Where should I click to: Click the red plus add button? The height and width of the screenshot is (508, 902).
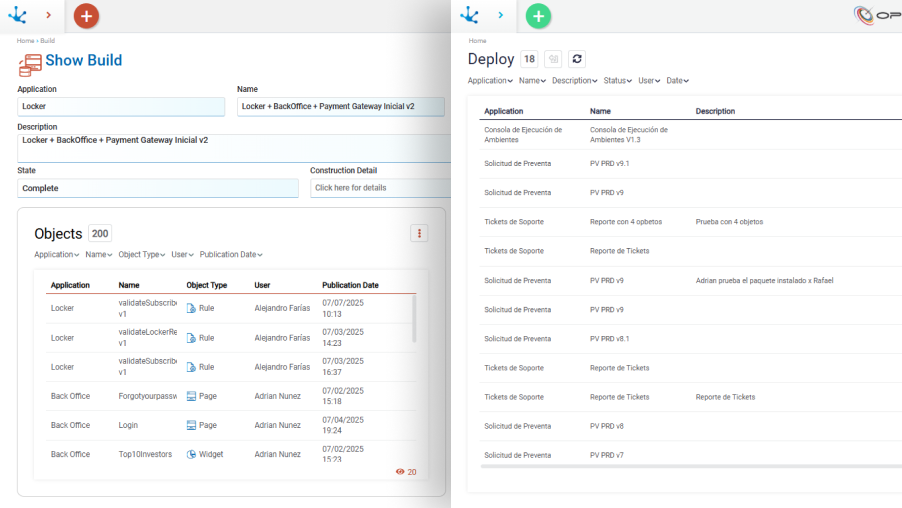[x=86, y=16]
